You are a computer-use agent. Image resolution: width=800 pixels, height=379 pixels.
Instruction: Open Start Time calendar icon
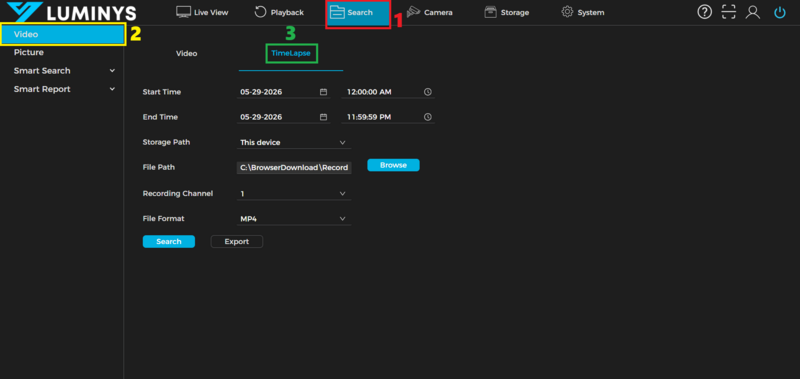click(x=323, y=92)
